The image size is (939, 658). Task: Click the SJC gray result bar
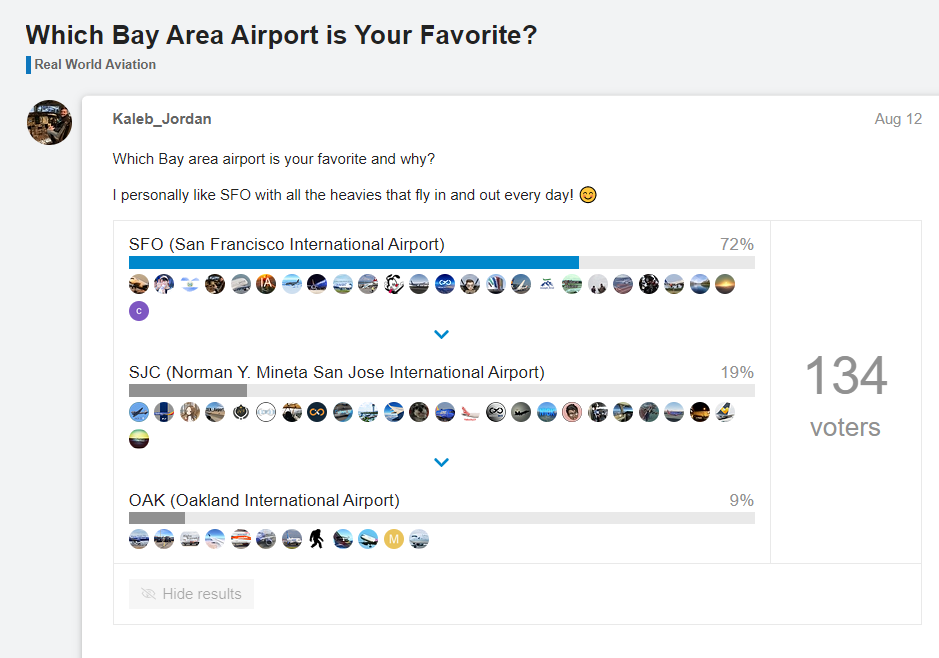(188, 391)
